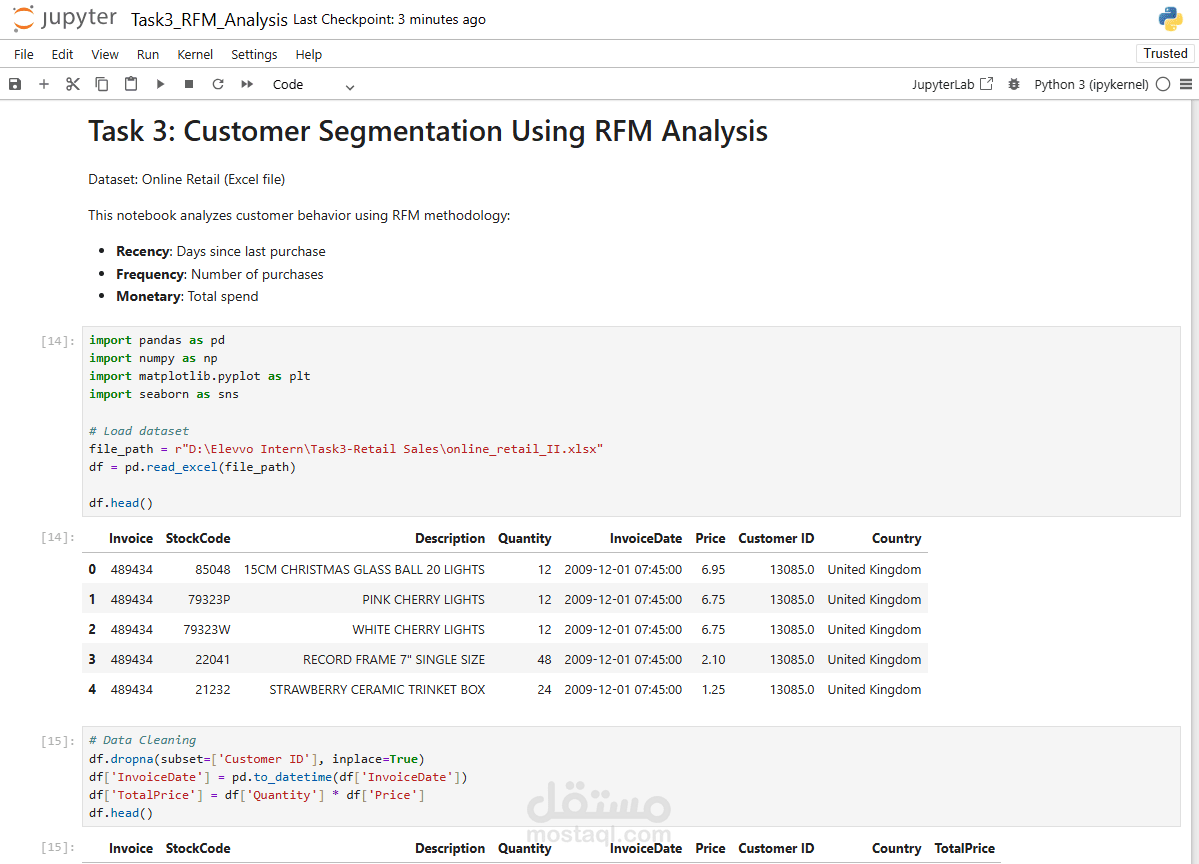
Task: Run the selected cell play icon
Action: coord(160,85)
